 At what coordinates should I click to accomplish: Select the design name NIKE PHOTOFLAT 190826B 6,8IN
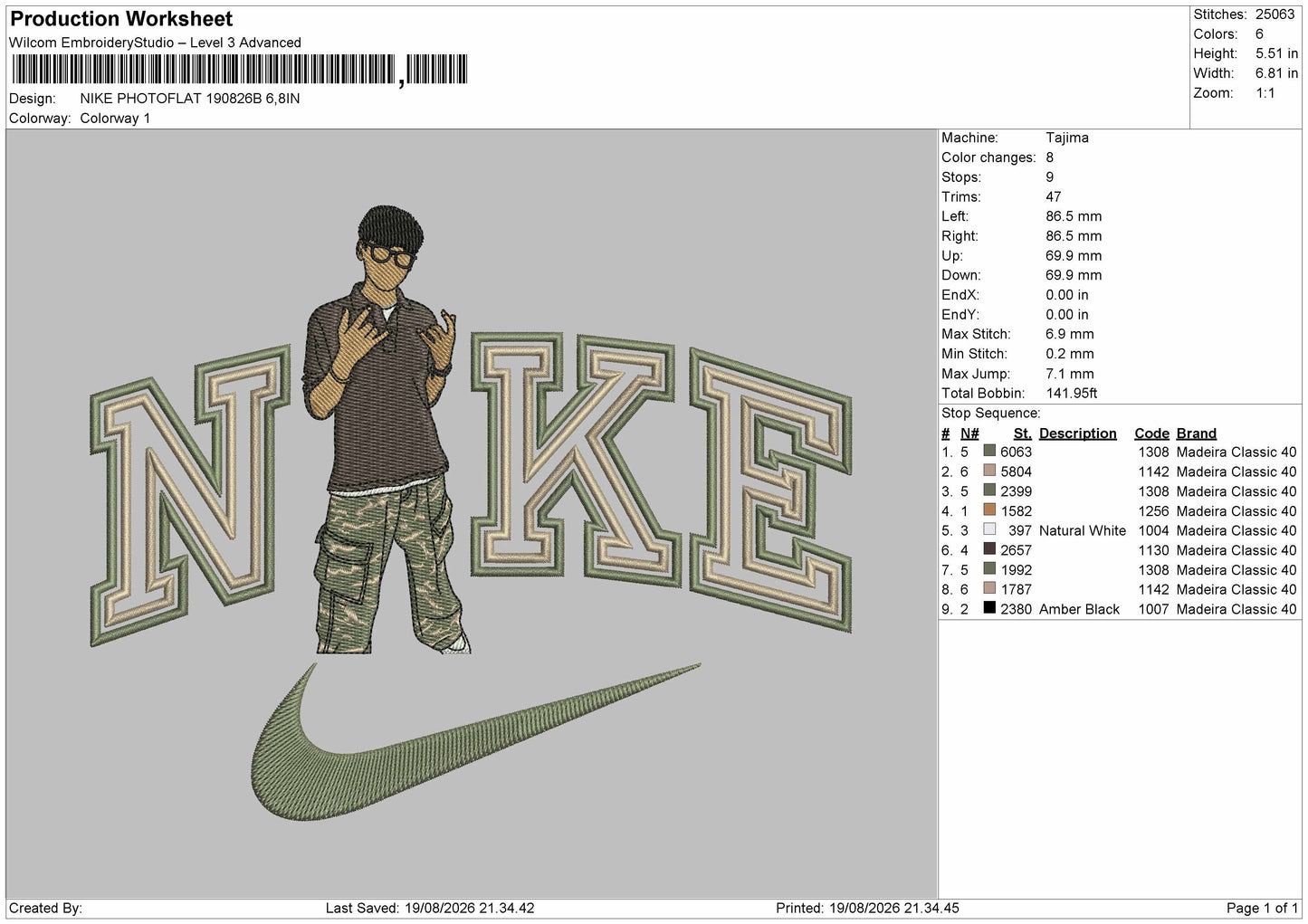click(190, 99)
